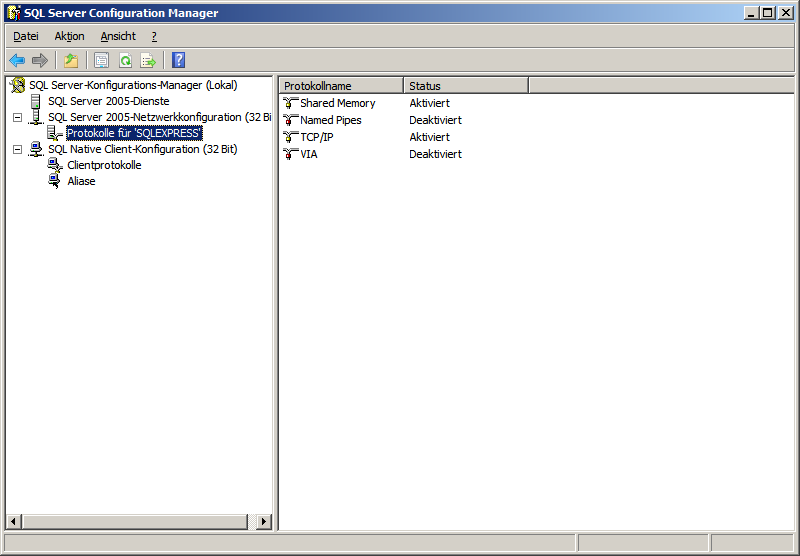Sort by the Status column header

click(465, 86)
